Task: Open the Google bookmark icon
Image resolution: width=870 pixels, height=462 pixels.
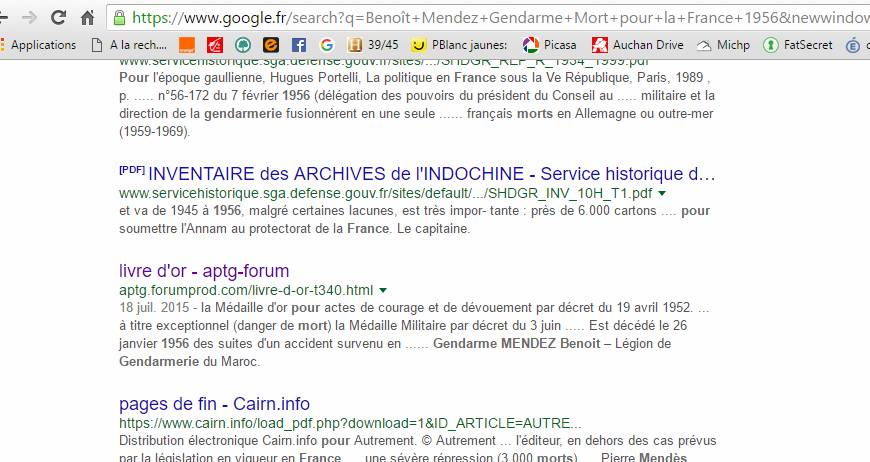Action: click(x=327, y=45)
